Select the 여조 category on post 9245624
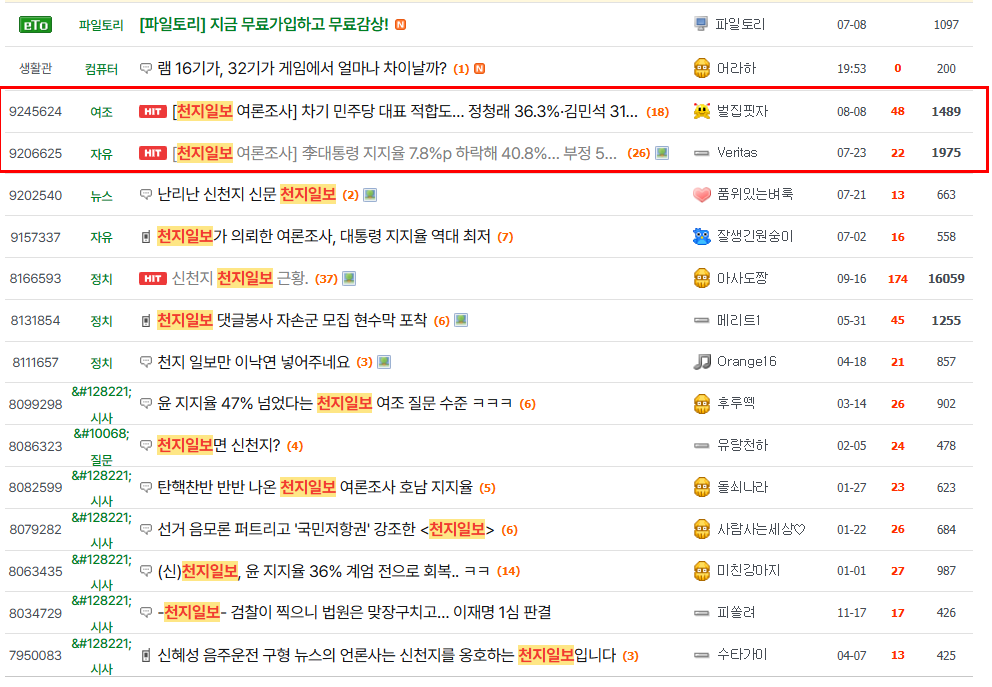Image resolution: width=992 pixels, height=687 pixels. (101, 112)
